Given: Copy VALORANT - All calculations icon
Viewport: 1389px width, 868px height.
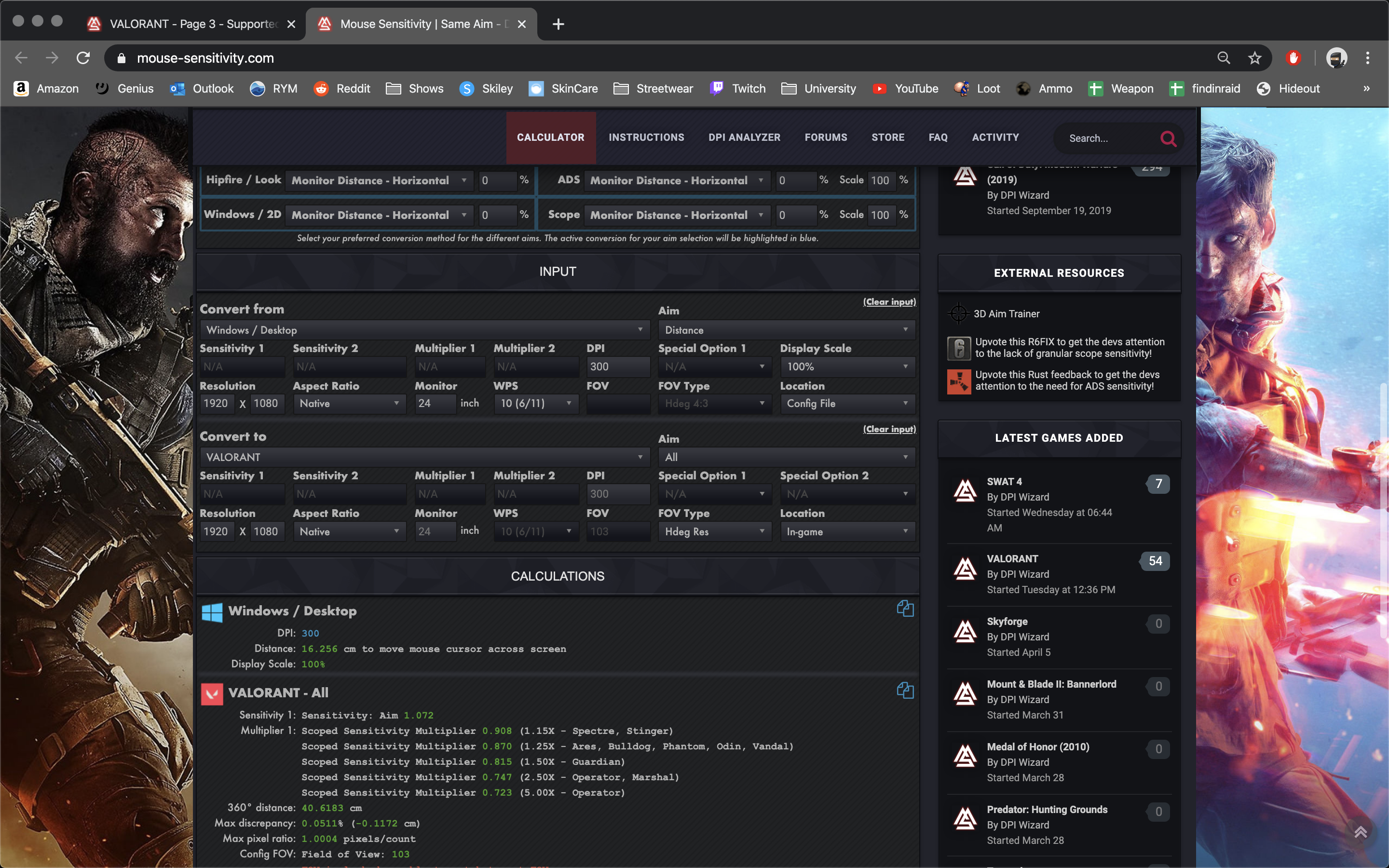Looking at the screenshot, I should pos(905,690).
